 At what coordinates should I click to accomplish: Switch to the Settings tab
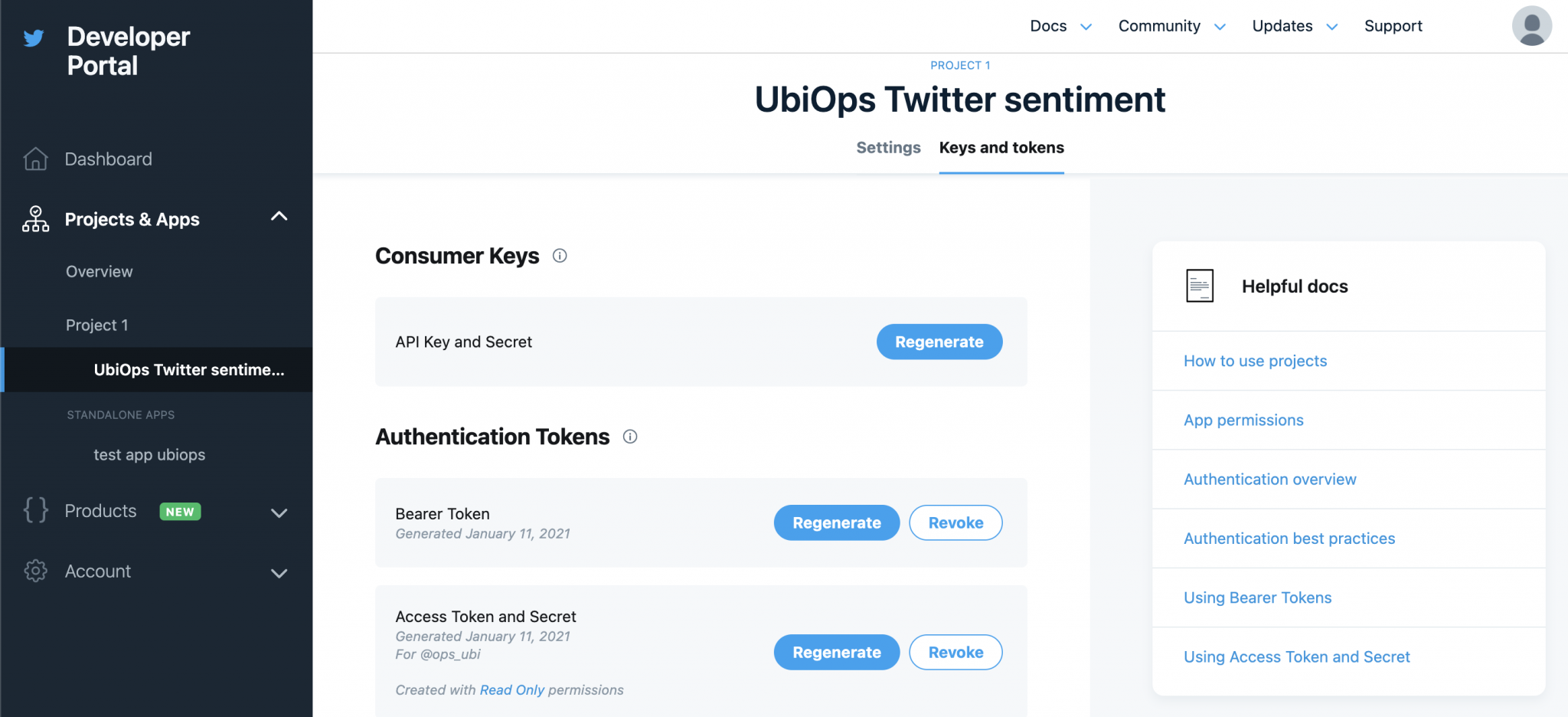coord(888,147)
